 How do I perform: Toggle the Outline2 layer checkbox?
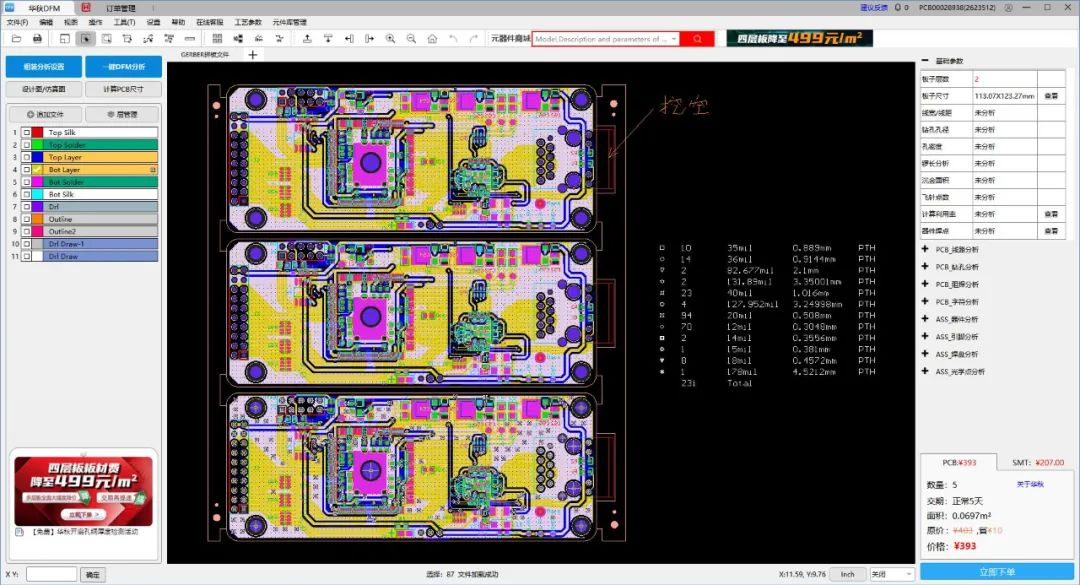pyautogui.click(x=26, y=229)
